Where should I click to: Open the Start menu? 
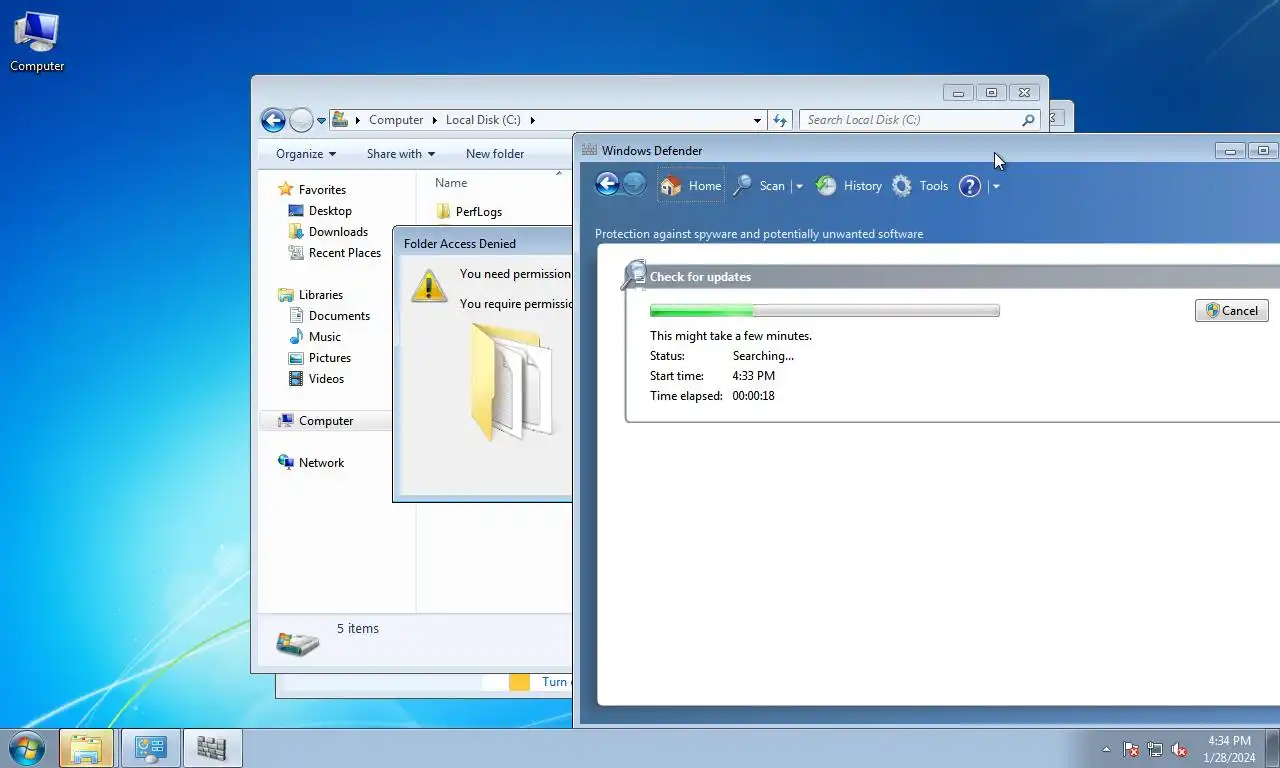point(26,748)
